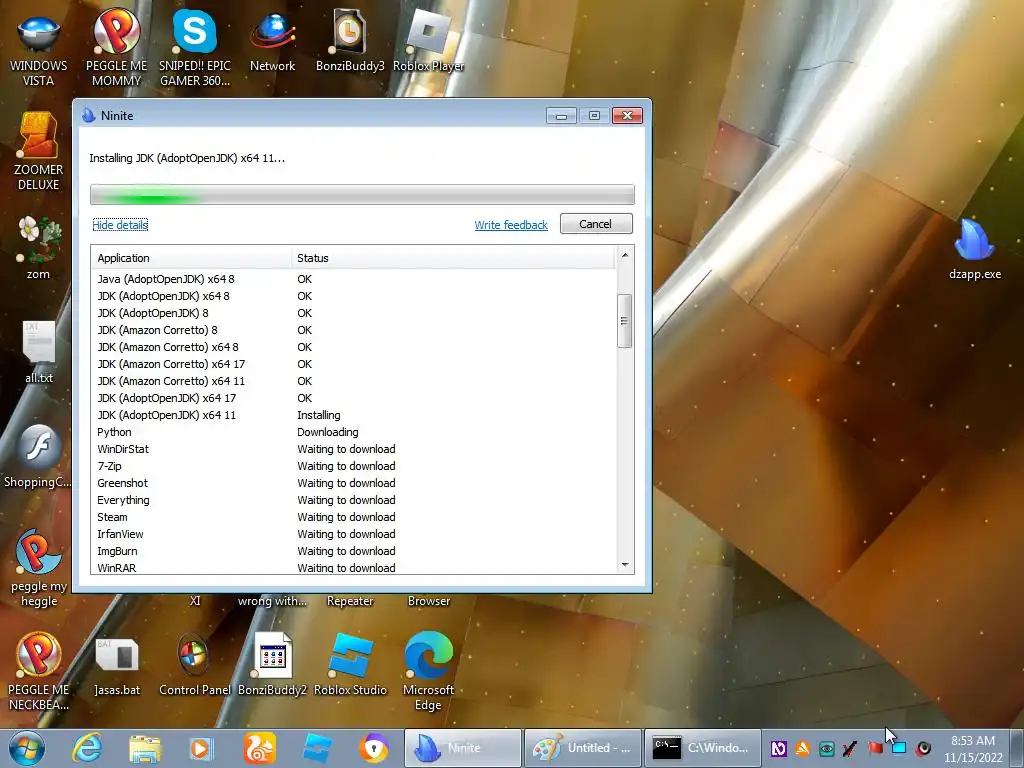Switch to the Untitled Paint taskbar button

tap(583, 748)
